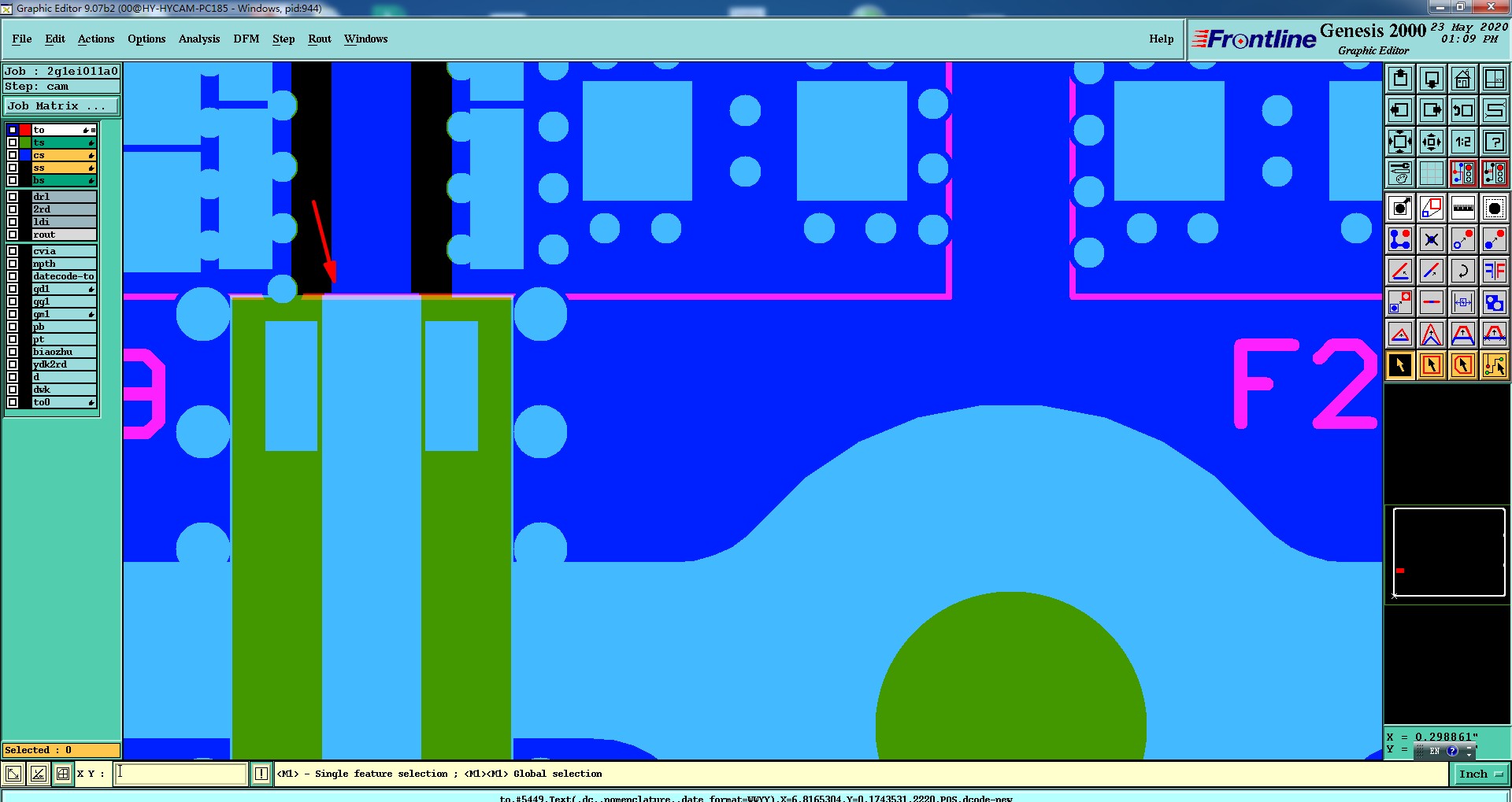Open the File menu
This screenshot has height=802, width=1512.
22,39
